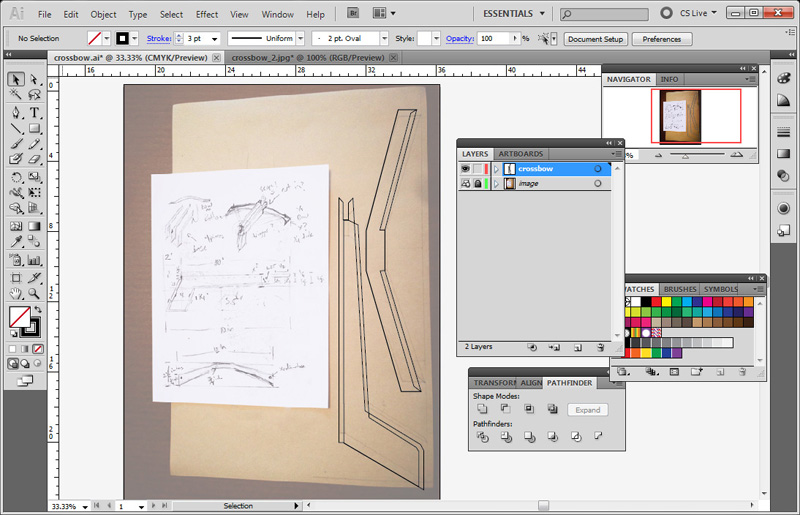Viewport: 800px width, 515px height.
Task: Click the Stroke link in control bar
Action: coord(159,38)
